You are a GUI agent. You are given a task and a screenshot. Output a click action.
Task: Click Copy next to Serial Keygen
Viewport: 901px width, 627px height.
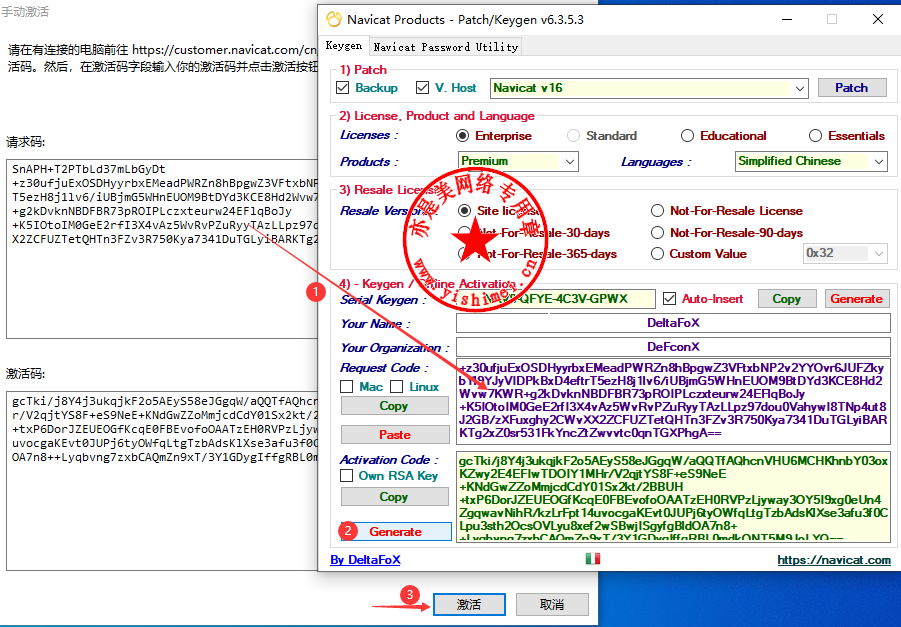[x=787, y=299]
